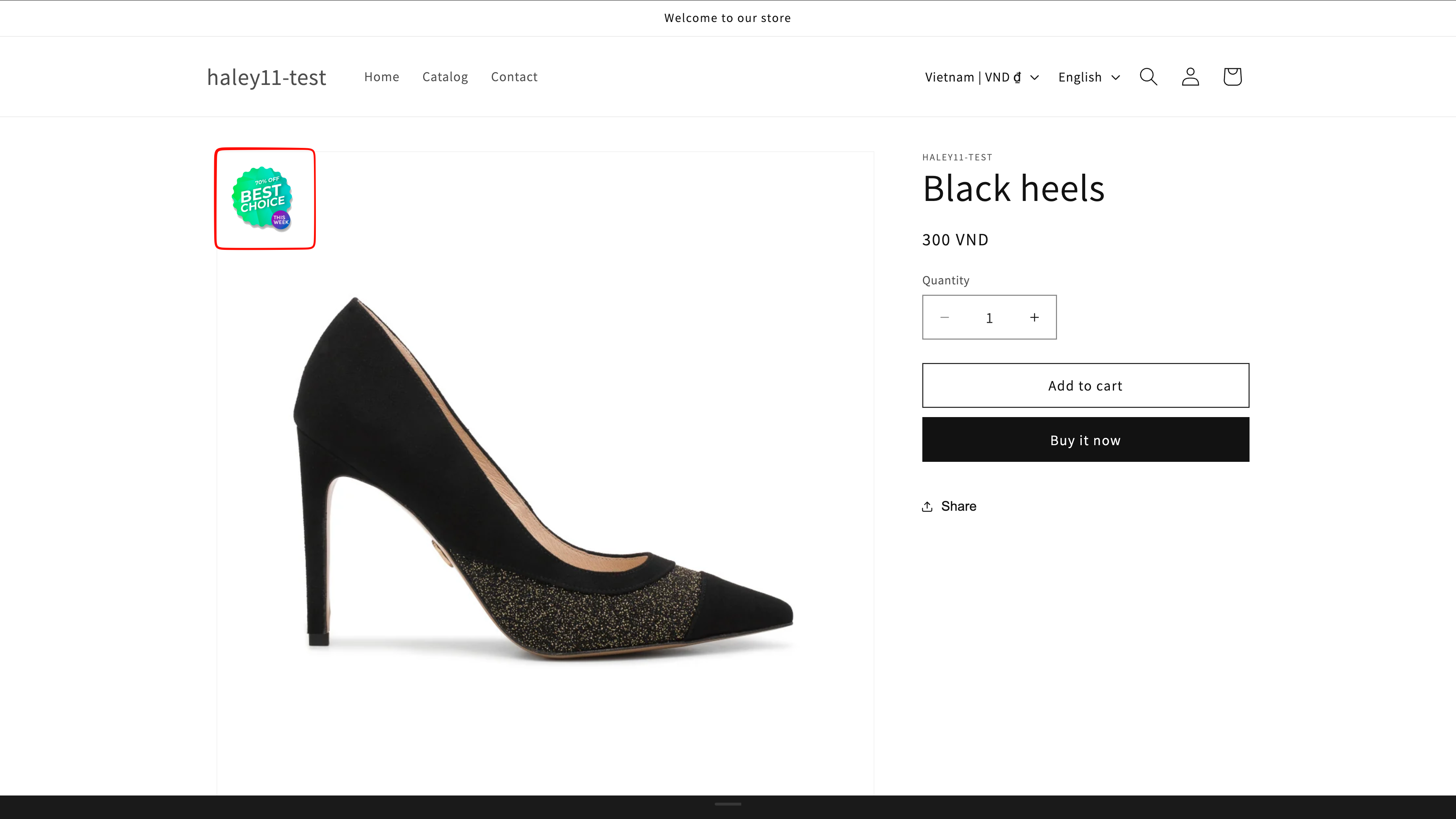Open the search icon in header
This screenshot has width=1456, height=819.
point(1148,77)
